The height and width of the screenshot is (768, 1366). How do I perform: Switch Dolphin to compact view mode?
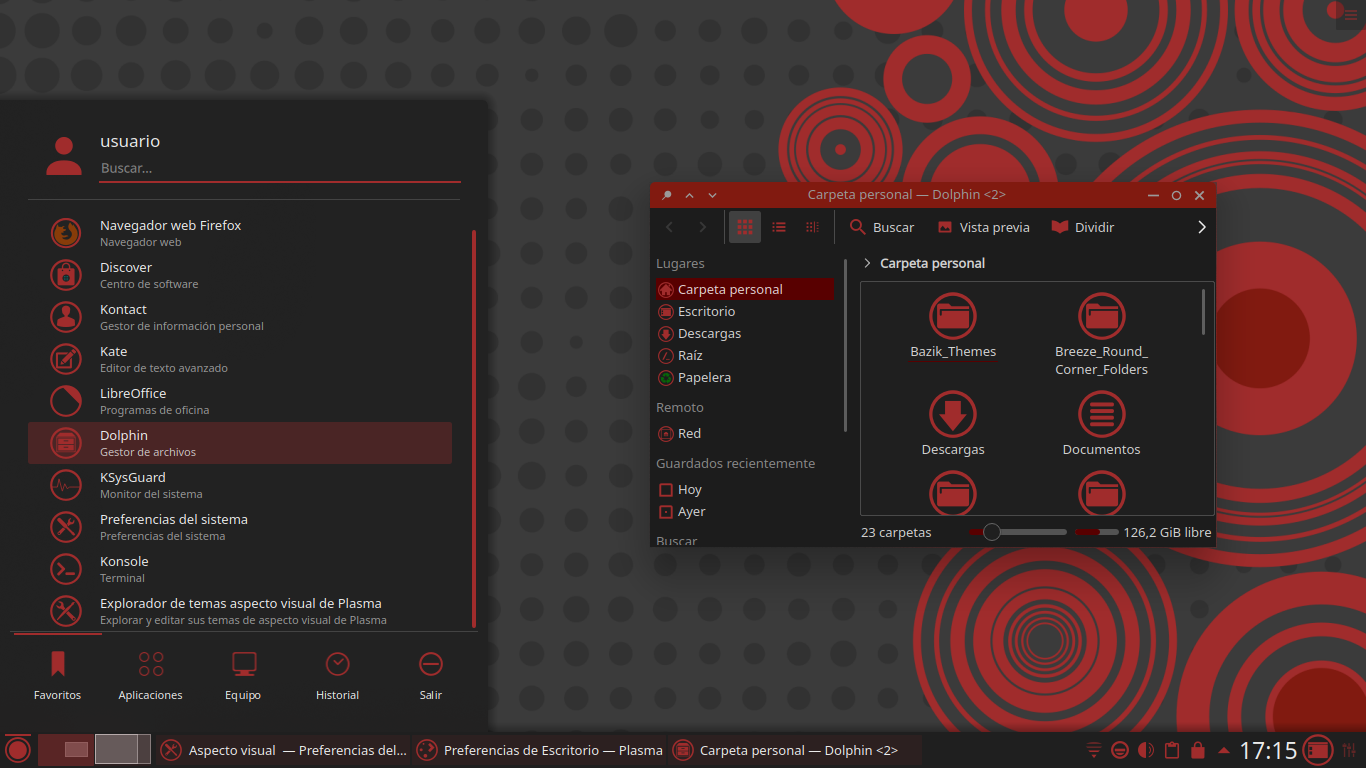(x=779, y=227)
